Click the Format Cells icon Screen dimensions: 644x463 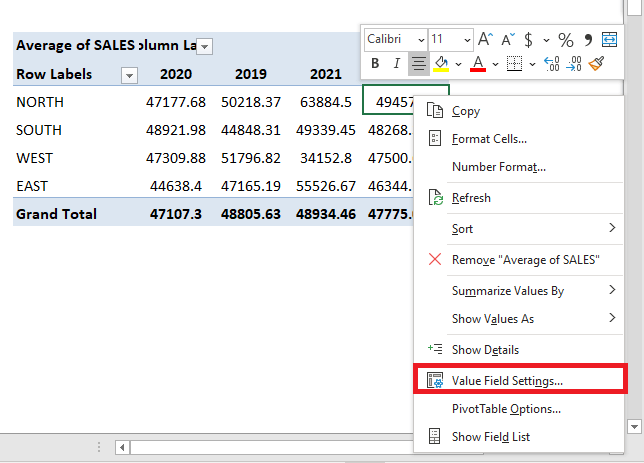coord(435,138)
